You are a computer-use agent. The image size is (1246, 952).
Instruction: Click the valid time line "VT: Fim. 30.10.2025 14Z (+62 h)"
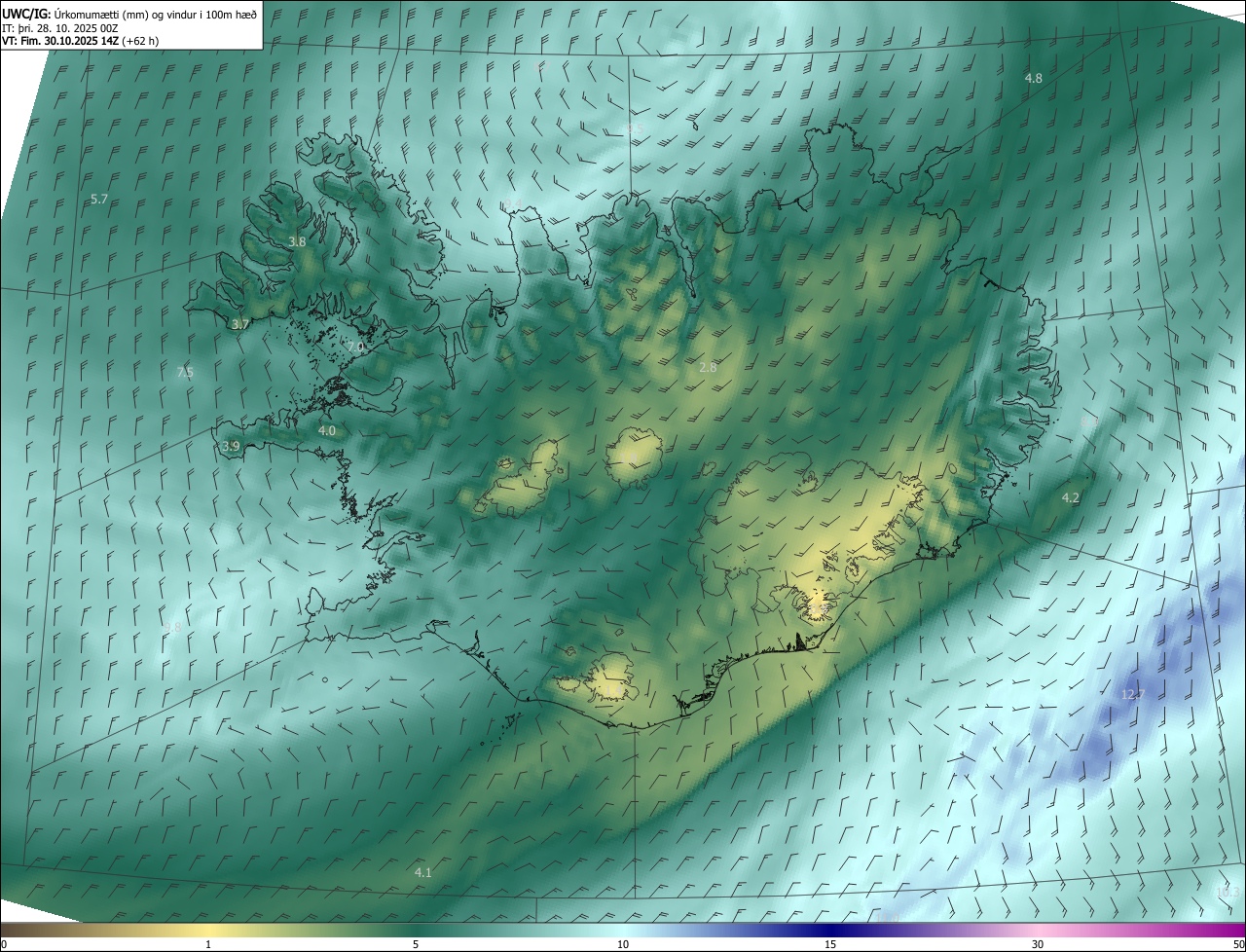(81, 41)
